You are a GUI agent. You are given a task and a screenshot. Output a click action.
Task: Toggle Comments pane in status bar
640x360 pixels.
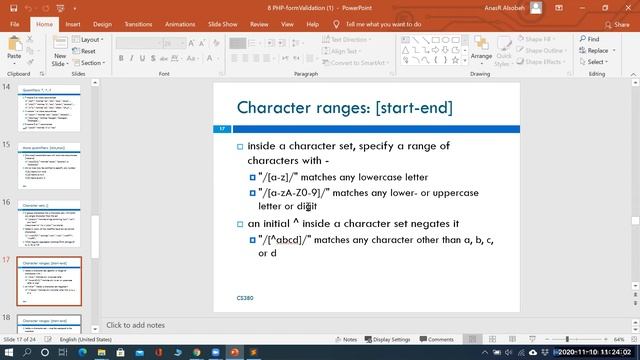pos(436,340)
